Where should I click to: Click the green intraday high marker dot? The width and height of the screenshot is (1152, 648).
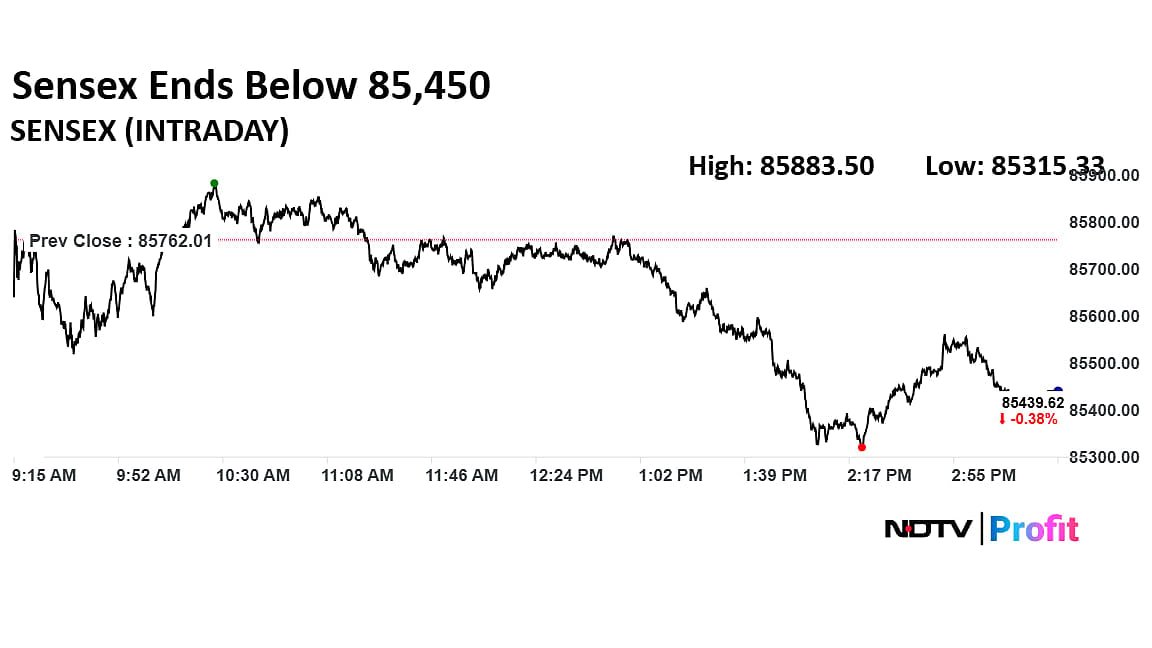214,183
